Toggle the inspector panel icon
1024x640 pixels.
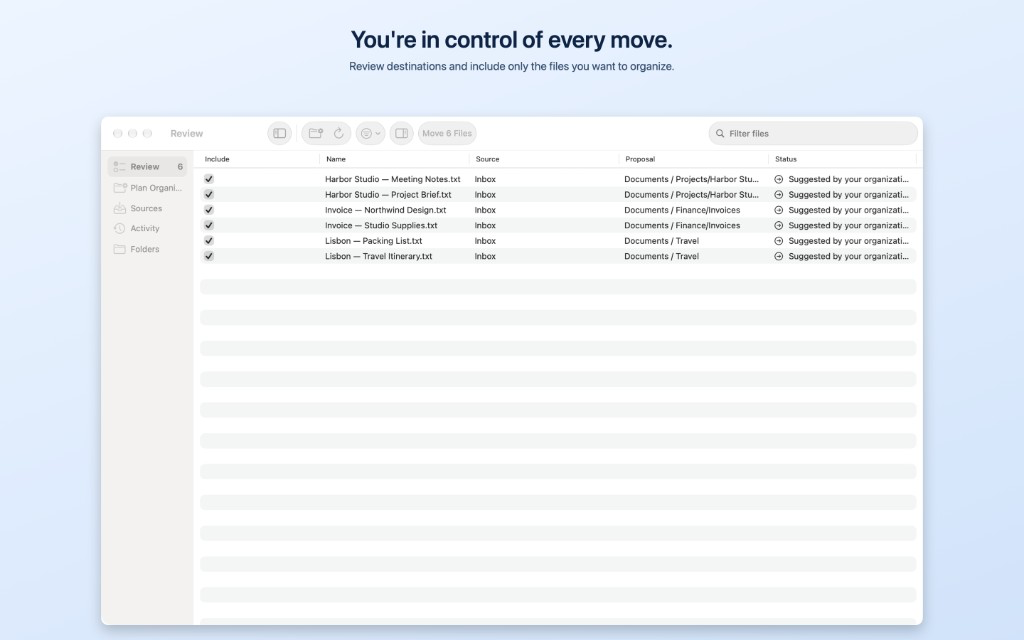(x=402, y=133)
